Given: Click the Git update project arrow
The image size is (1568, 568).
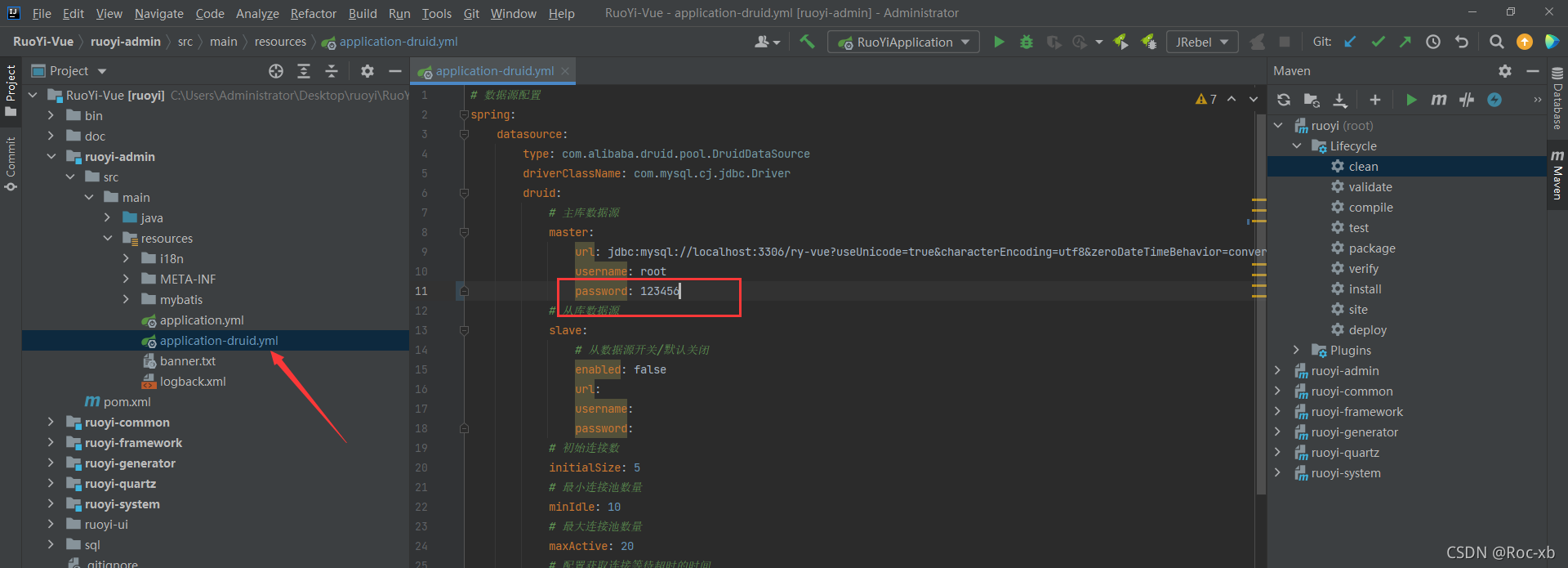Looking at the screenshot, I should tap(1351, 42).
